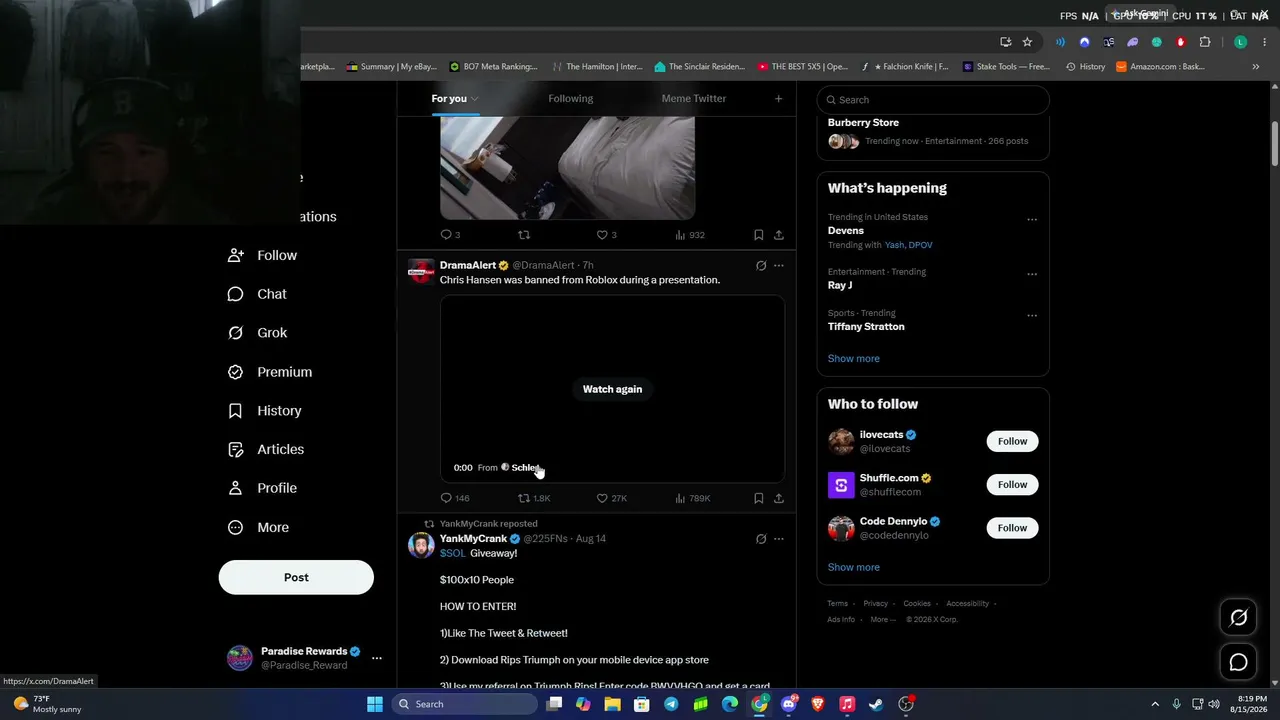The height and width of the screenshot is (720, 1280).
Task: Open File Explorer from taskbar
Action: pyautogui.click(x=612, y=704)
